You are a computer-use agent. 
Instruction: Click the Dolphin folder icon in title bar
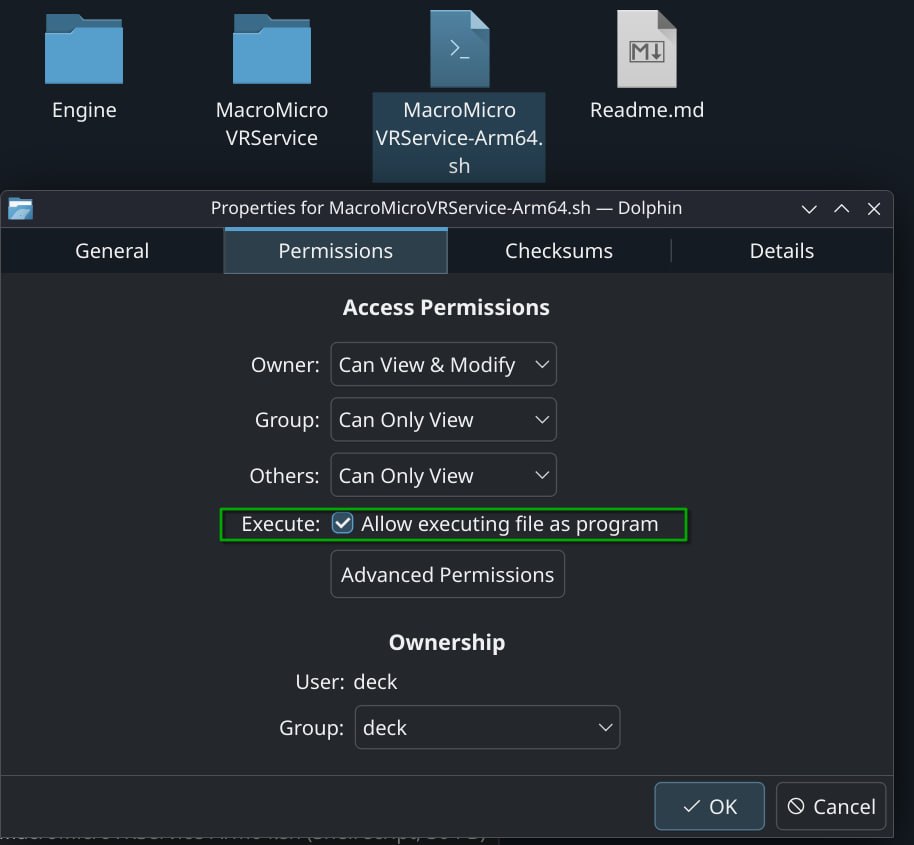tap(20, 209)
